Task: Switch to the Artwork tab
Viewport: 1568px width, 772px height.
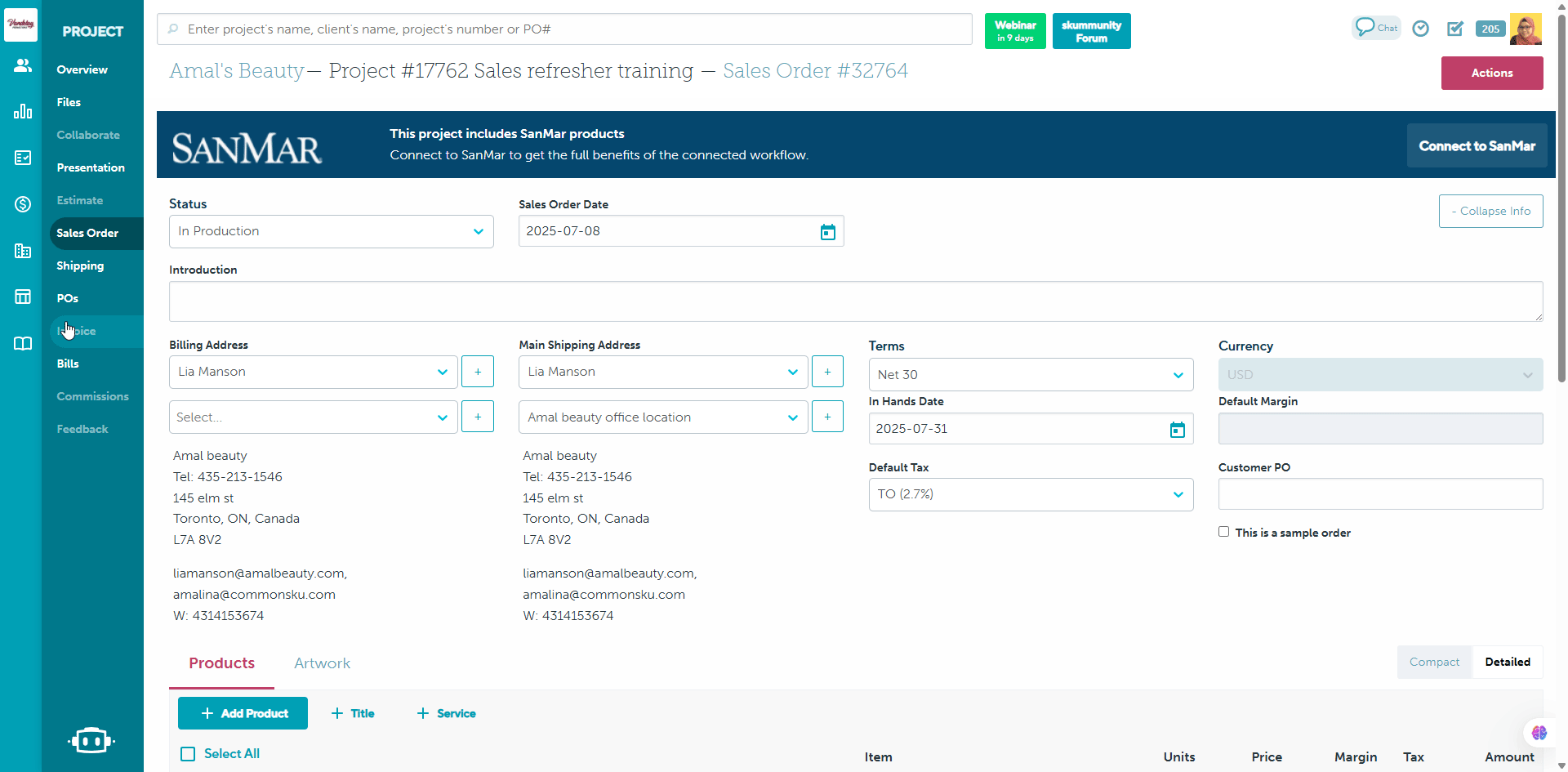Action: 322,663
